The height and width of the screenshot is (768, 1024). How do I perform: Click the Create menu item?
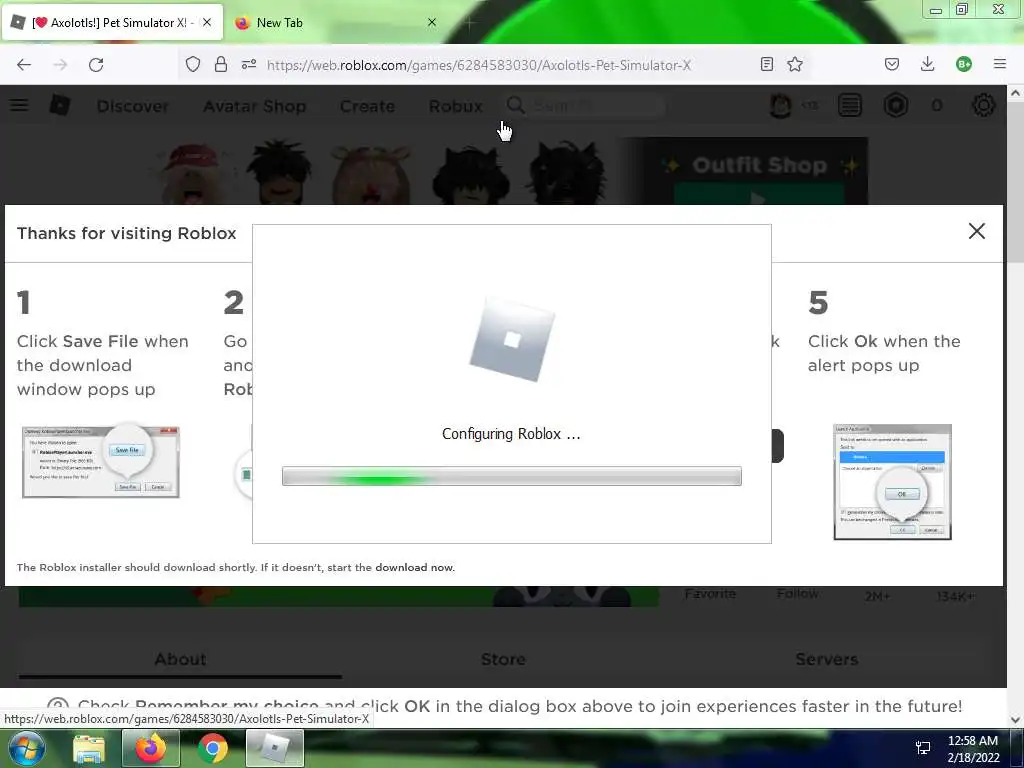[x=367, y=106]
